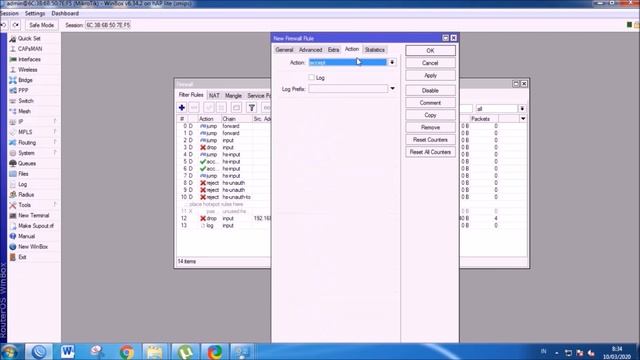Click the Windows Start button
This screenshot has height=360, width=640.
(9, 351)
